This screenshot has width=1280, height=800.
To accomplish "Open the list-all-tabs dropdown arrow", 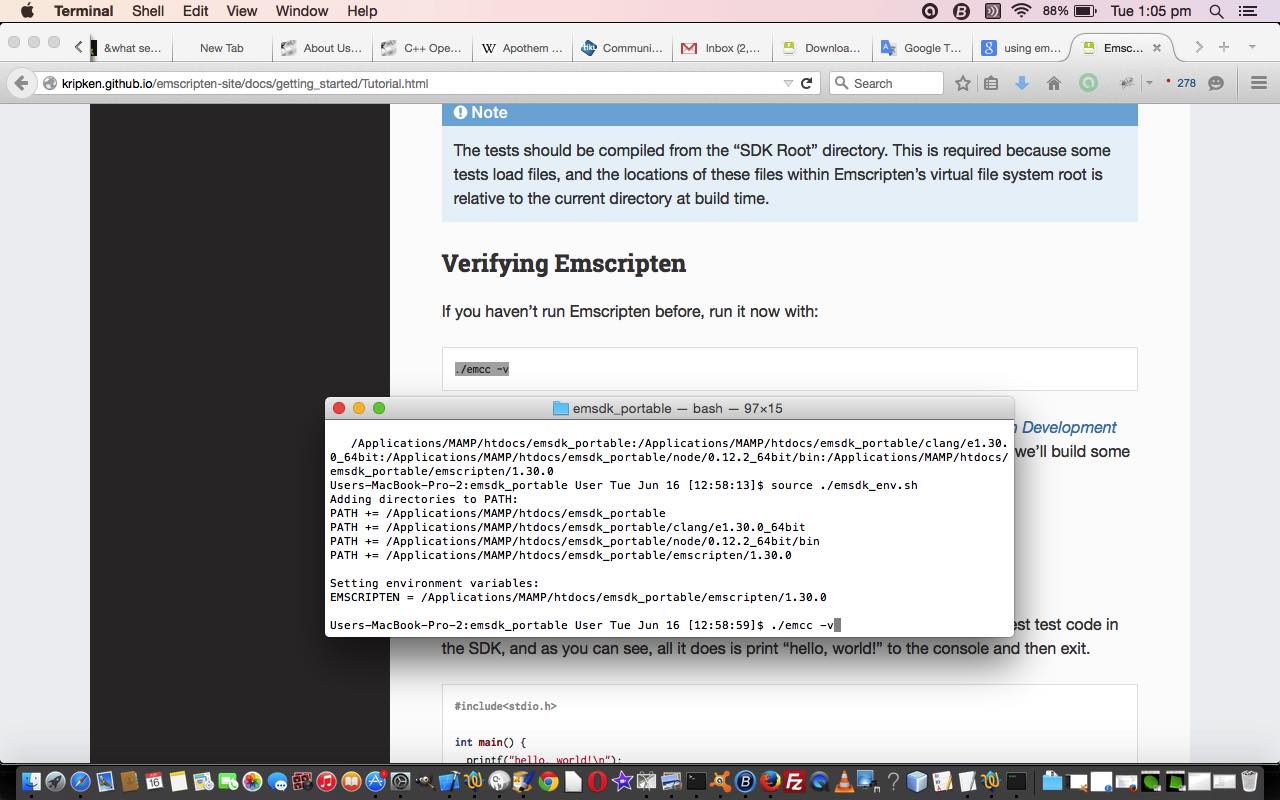I will tap(1252, 47).
